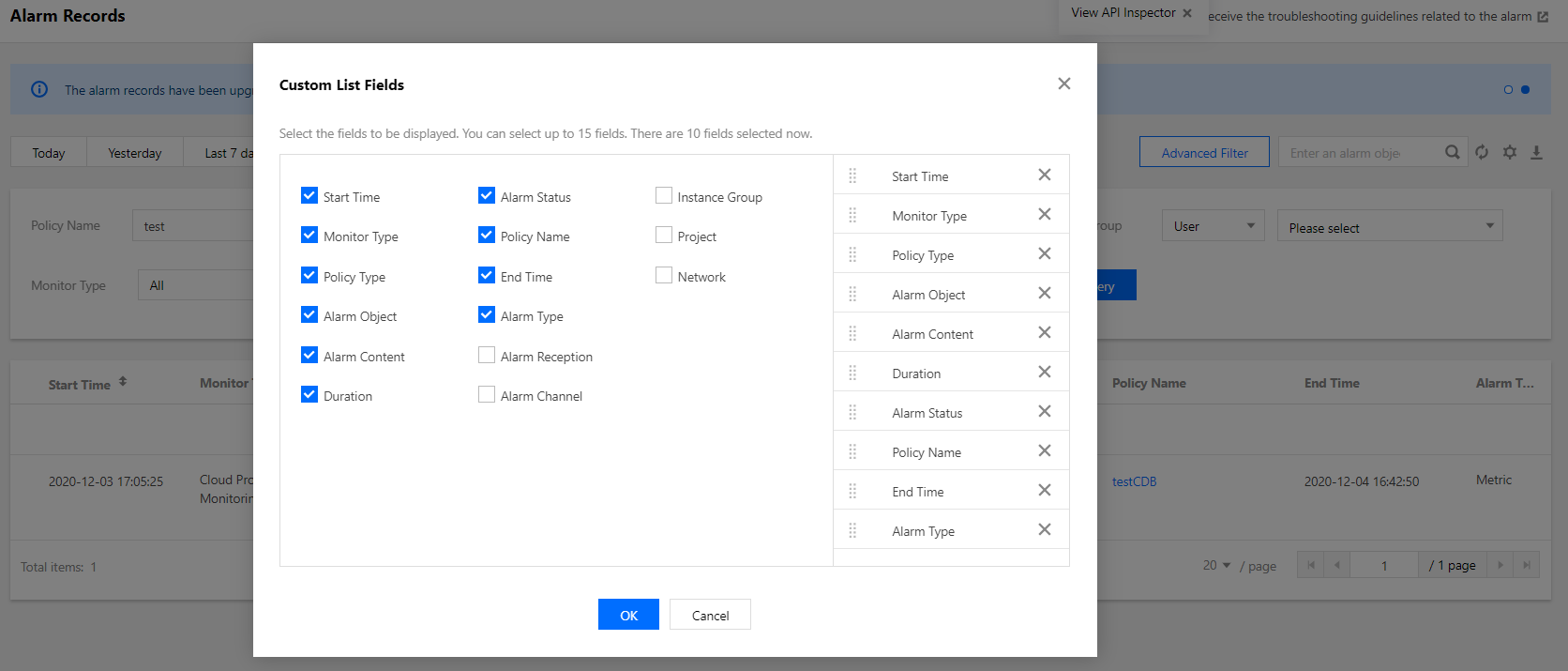
Task: Open list settings gear icon
Action: tap(1510, 152)
